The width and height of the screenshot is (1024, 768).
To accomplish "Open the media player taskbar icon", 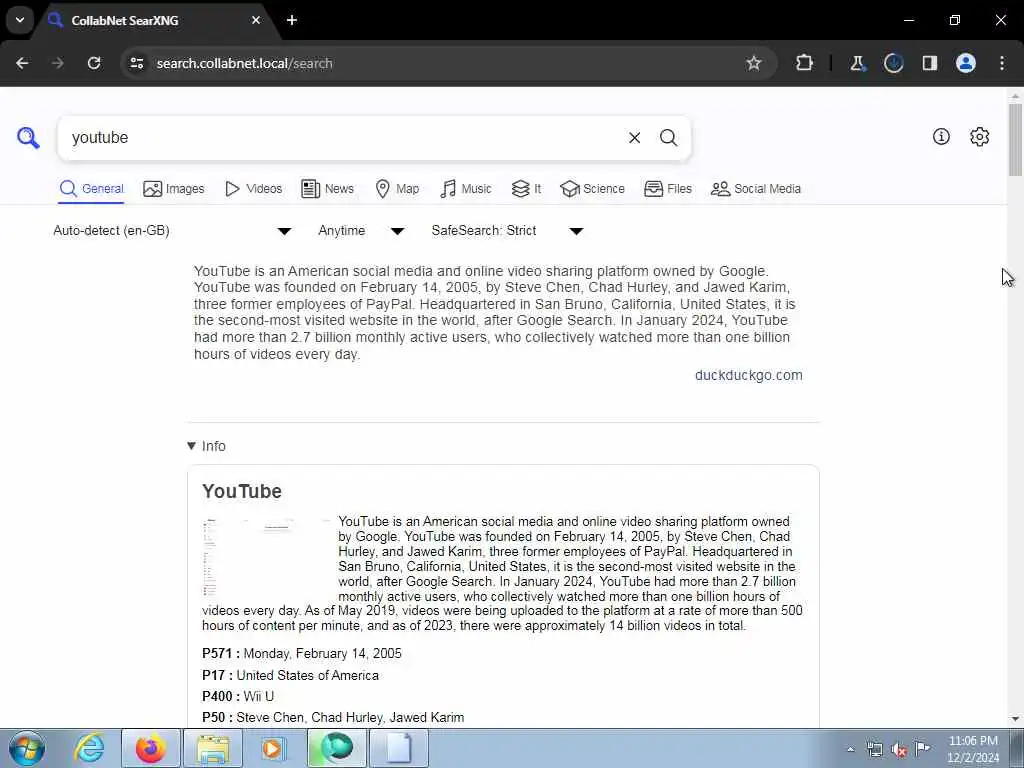I will pyautogui.click(x=273, y=748).
